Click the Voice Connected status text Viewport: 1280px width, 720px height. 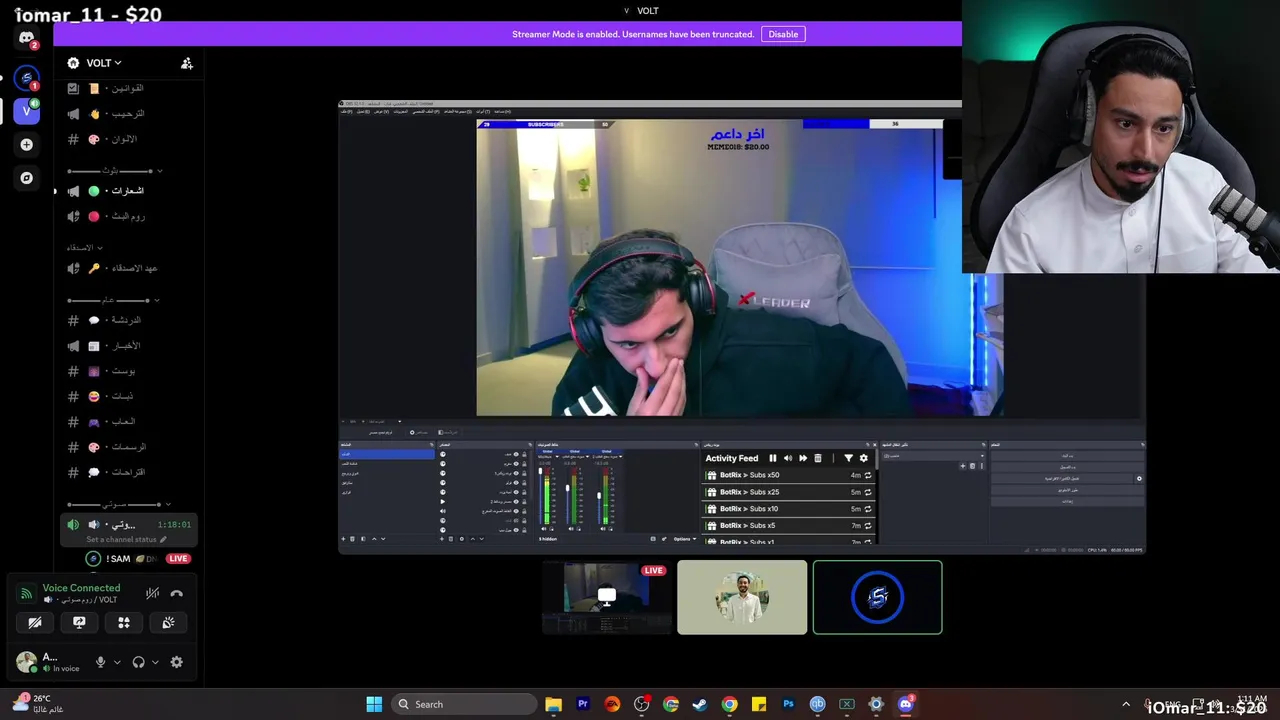(81, 588)
